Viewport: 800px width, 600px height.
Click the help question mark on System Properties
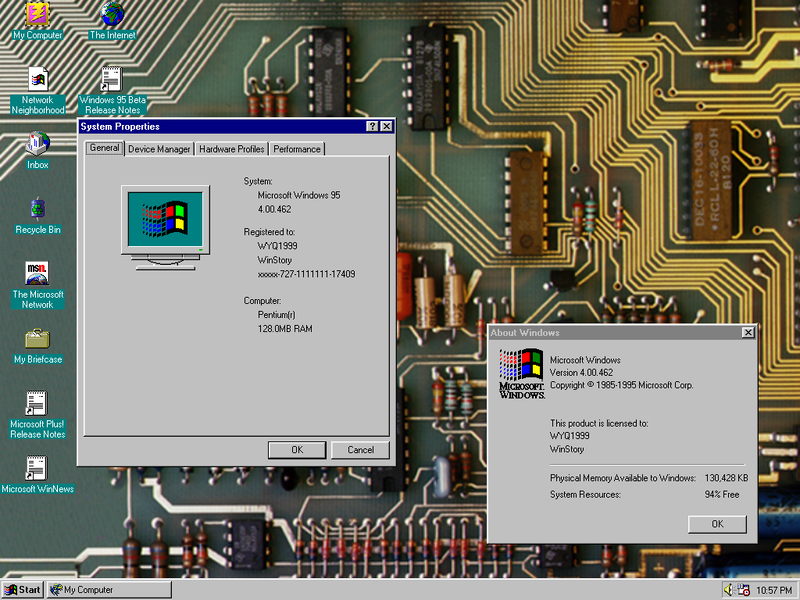pyautogui.click(x=371, y=126)
